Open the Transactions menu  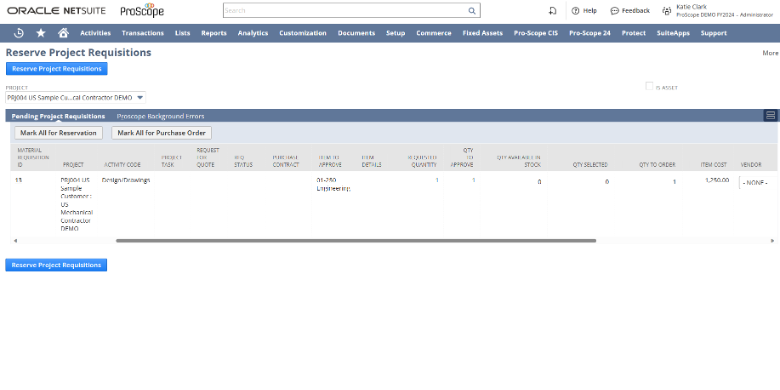coord(143,33)
